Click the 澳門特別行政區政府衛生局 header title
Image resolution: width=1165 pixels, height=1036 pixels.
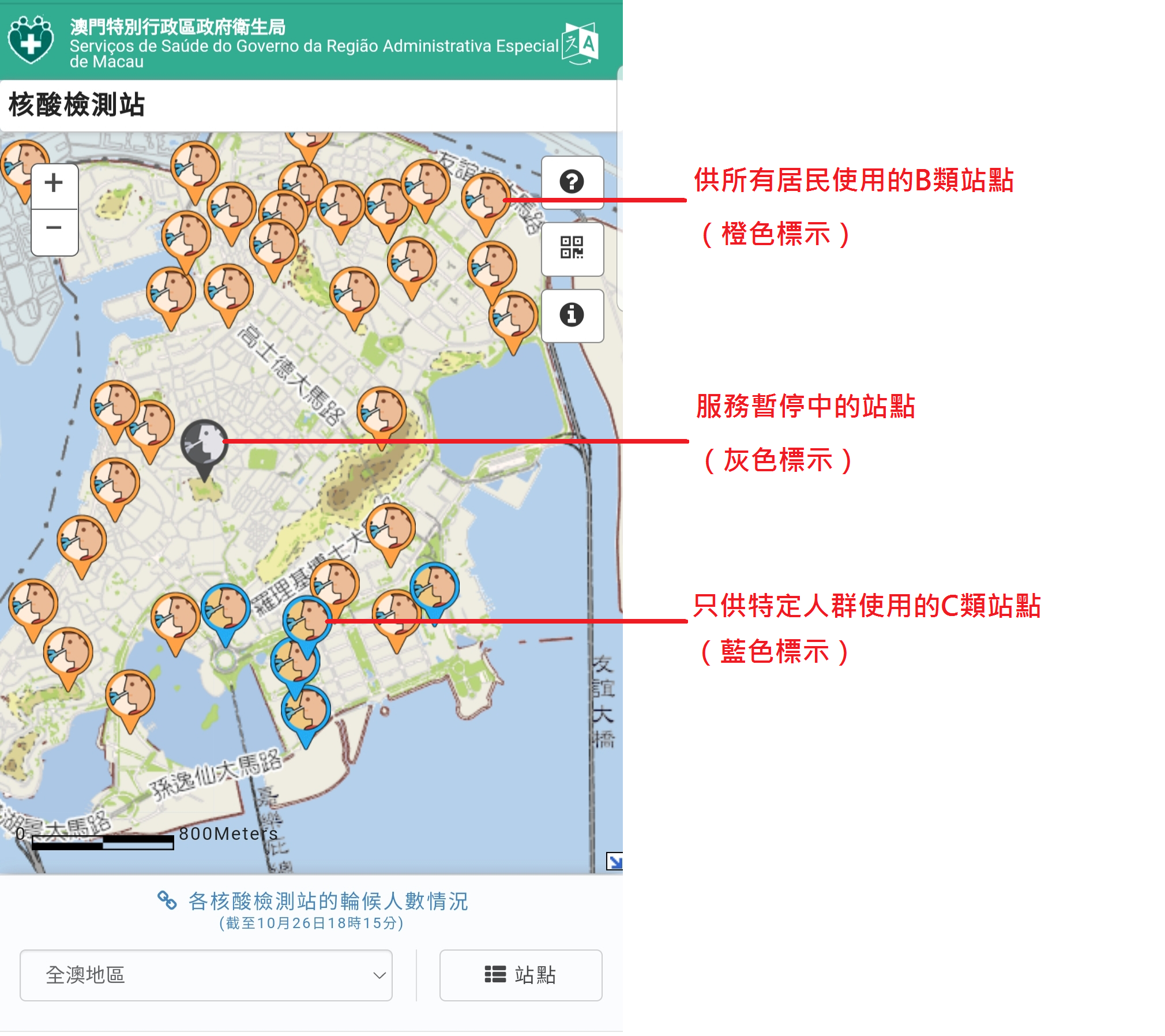pos(177,27)
